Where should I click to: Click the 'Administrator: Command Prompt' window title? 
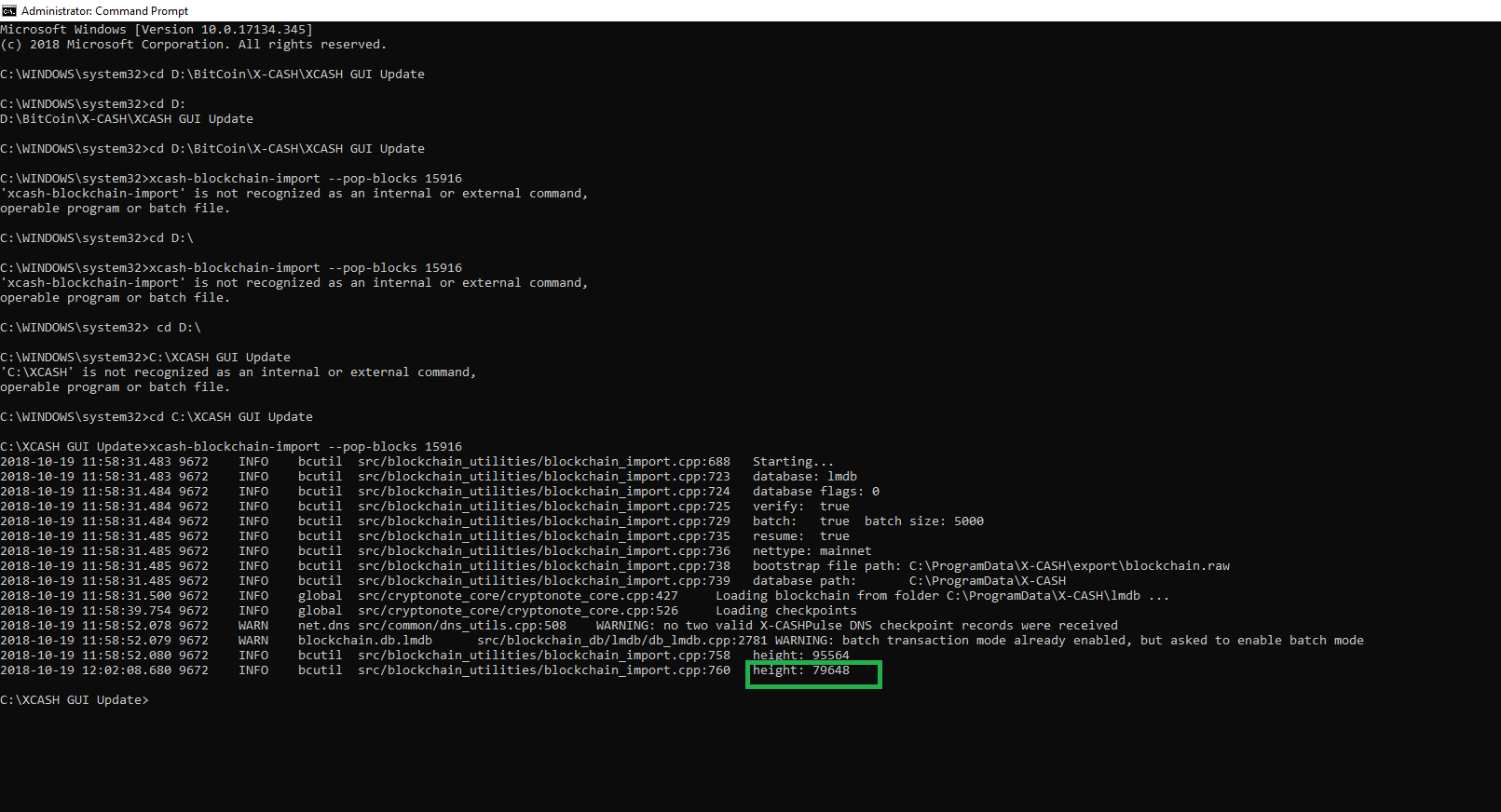click(x=104, y=11)
